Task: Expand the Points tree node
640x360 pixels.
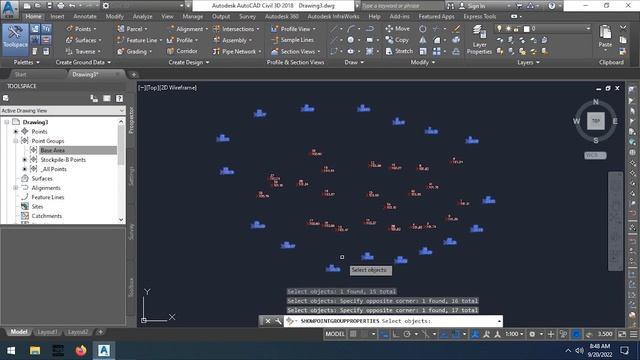Action: 16,131
